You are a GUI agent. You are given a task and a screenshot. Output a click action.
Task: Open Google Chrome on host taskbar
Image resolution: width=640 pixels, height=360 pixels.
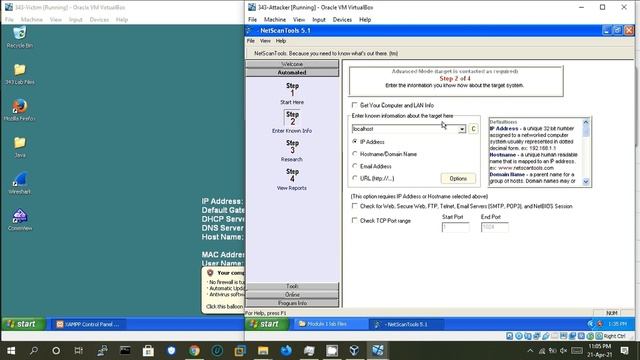pyautogui.click(x=194, y=351)
